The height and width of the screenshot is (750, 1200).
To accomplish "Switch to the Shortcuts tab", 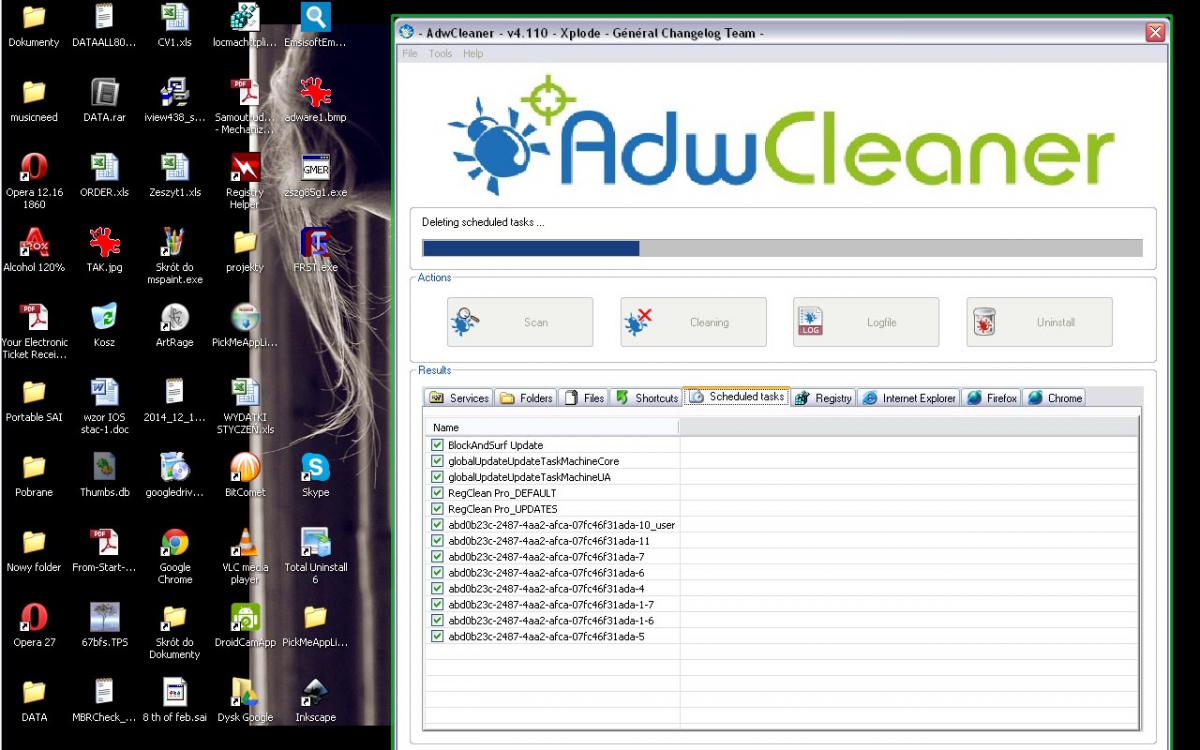I will pos(646,398).
